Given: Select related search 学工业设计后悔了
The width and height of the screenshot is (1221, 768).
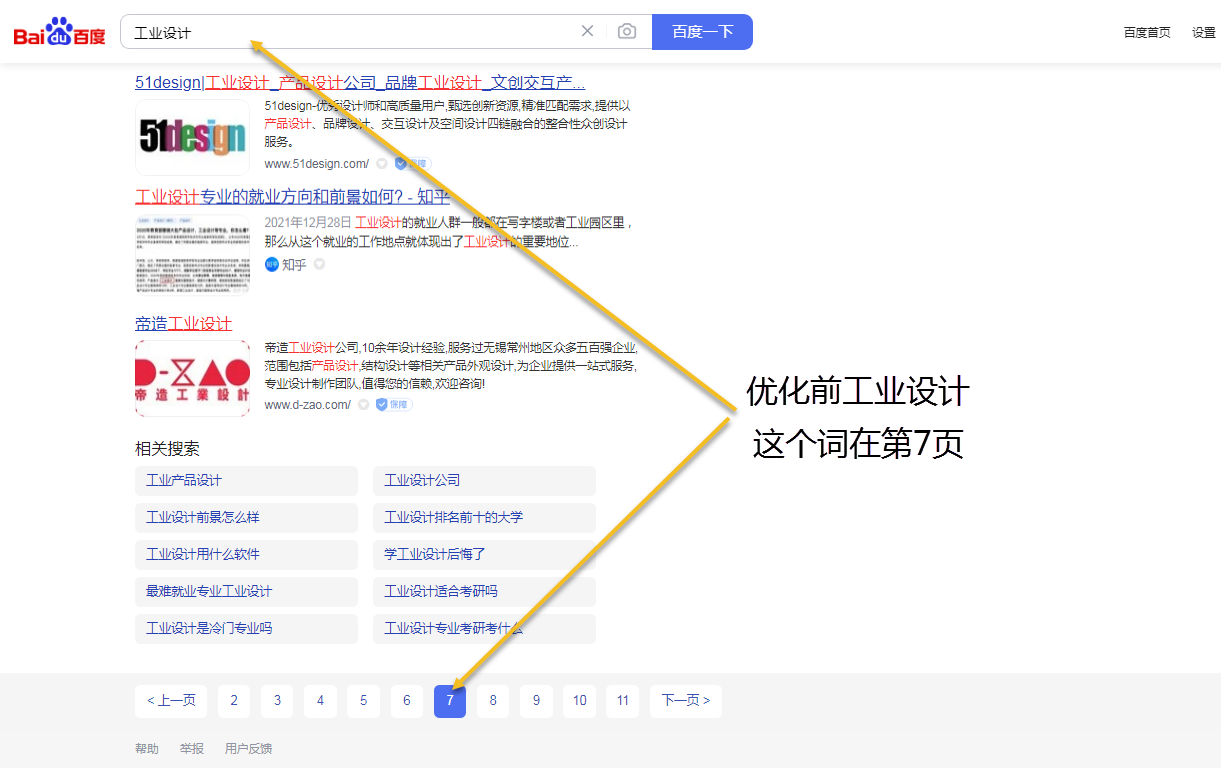Looking at the screenshot, I should point(484,555).
